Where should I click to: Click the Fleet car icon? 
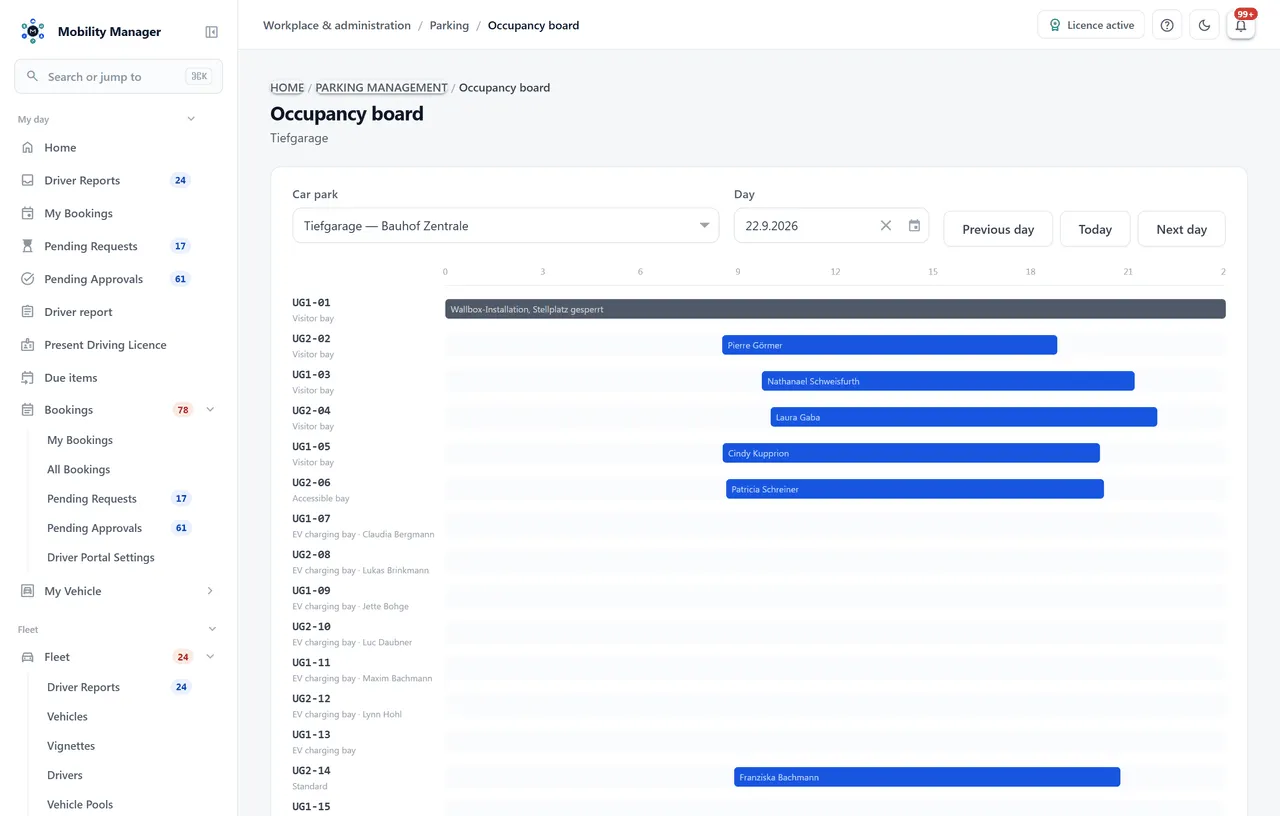click(x=28, y=657)
